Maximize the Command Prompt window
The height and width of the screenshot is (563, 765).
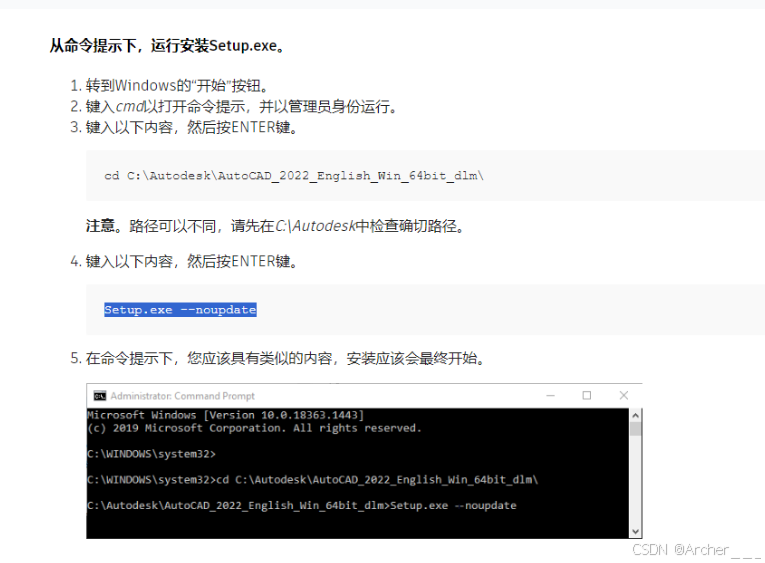[x=587, y=396]
